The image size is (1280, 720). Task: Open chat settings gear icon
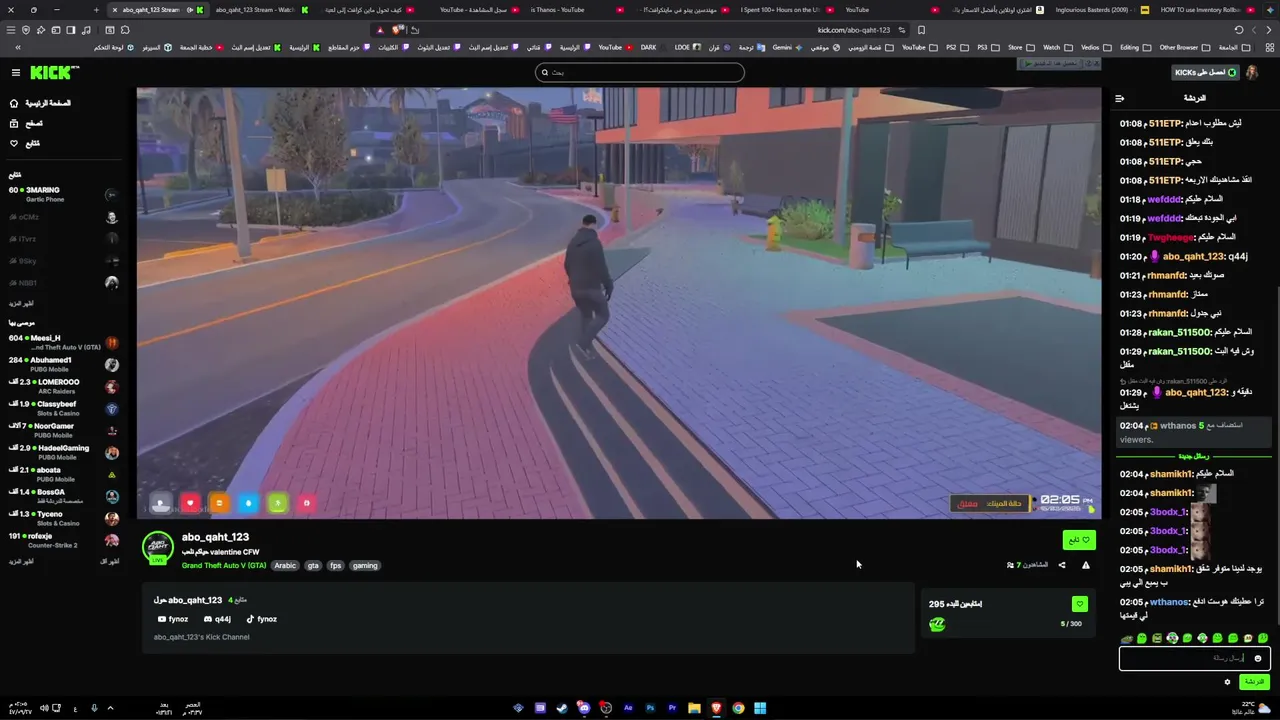(1227, 682)
